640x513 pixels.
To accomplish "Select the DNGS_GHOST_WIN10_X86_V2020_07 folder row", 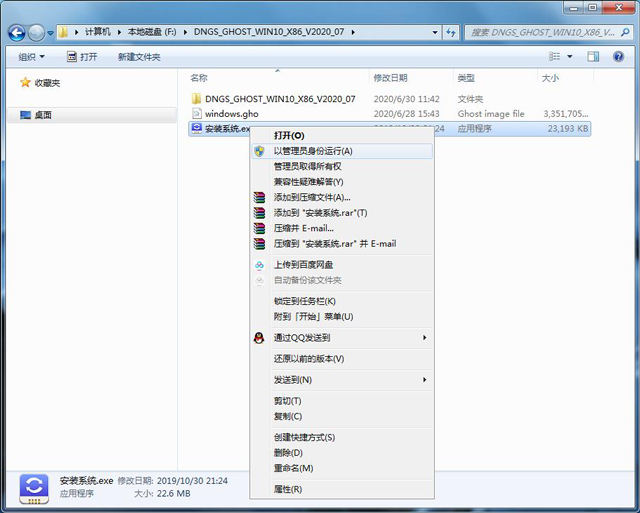I will [x=389, y=99].
